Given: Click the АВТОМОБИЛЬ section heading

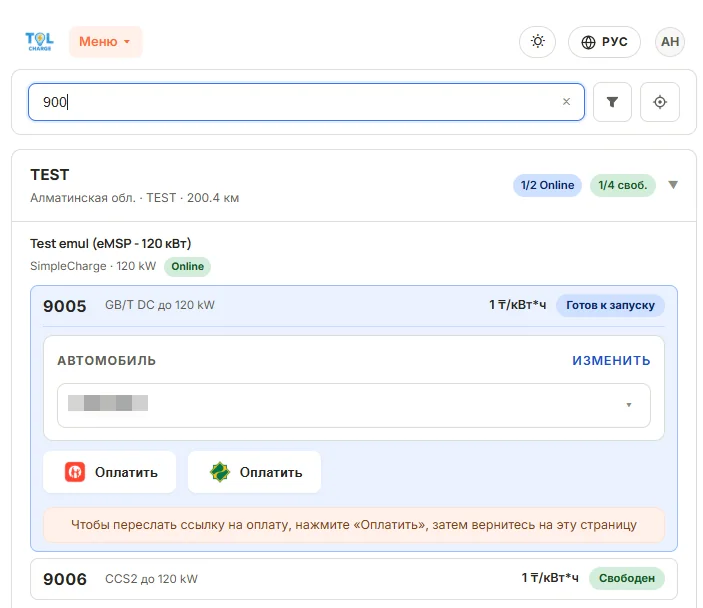Looking at the screenshot, I should tap(106, 361).
